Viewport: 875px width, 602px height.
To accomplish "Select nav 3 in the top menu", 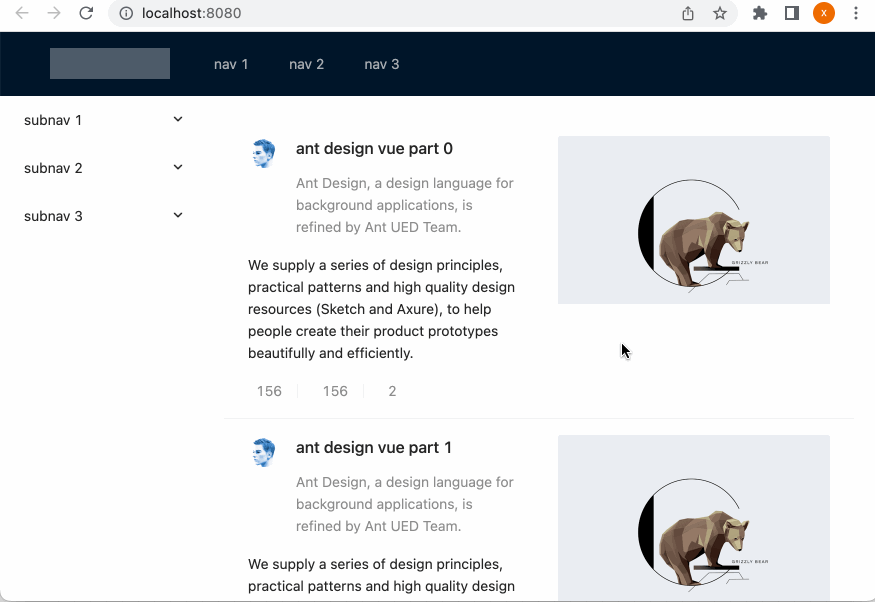I will coord(382,64).
